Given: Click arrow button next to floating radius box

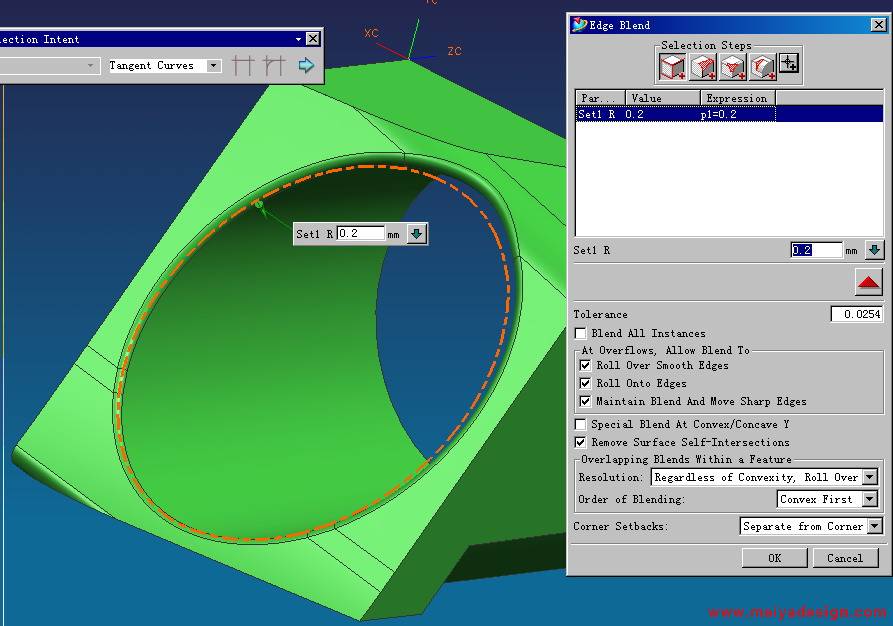Looking at the screenshot, I should (417, 234).
